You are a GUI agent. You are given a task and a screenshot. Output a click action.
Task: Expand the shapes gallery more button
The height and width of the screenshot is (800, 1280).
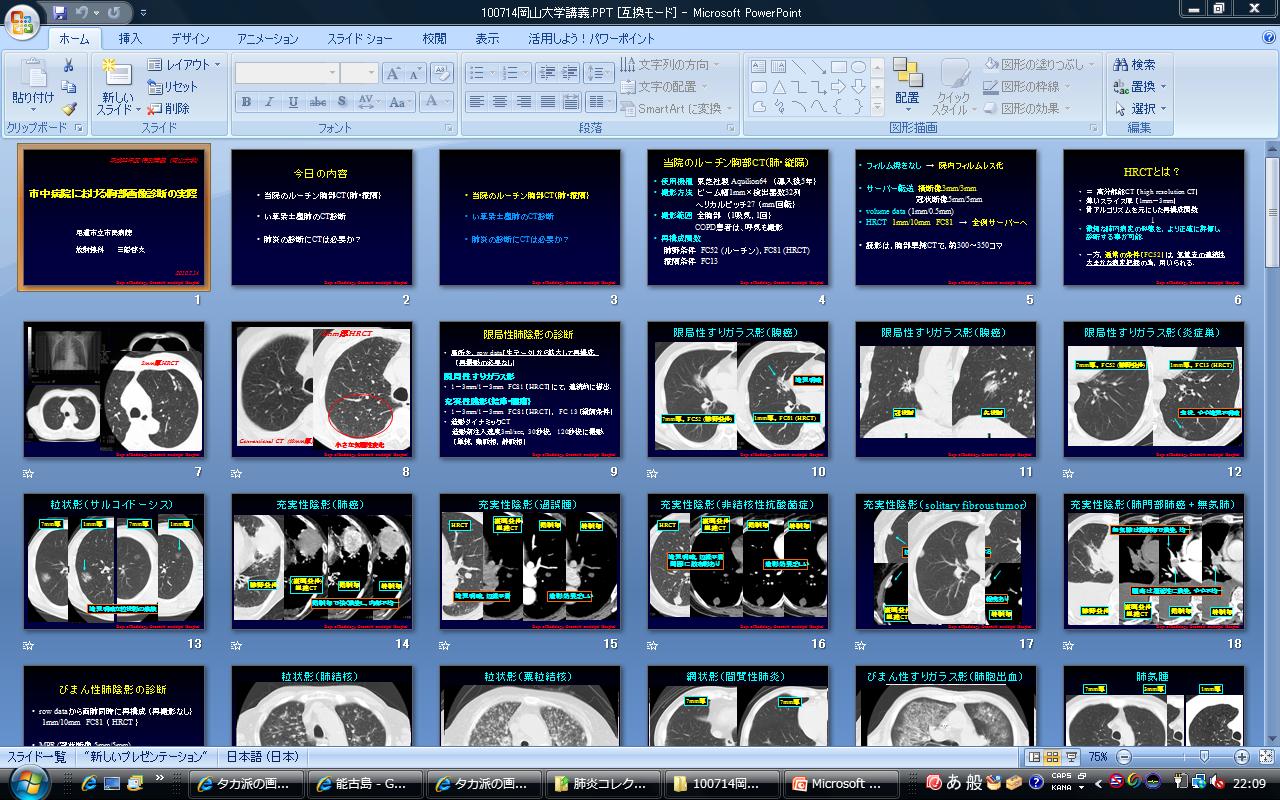click(877, 108)
